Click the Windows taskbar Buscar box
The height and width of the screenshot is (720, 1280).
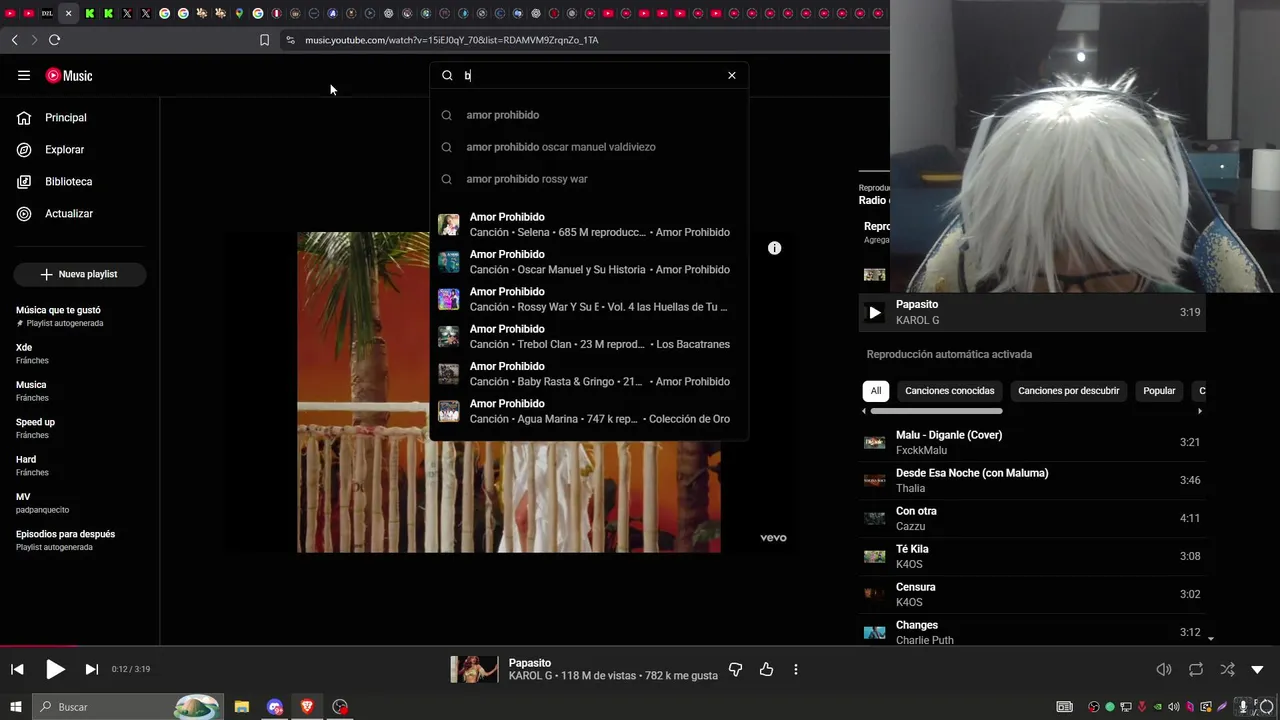127,707
